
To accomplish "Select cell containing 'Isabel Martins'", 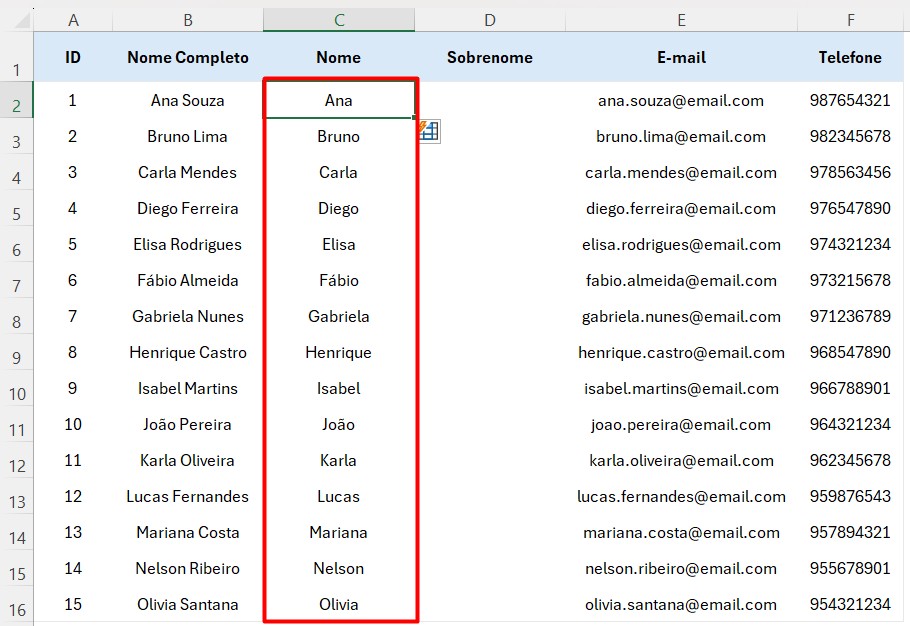I will 188,388.
